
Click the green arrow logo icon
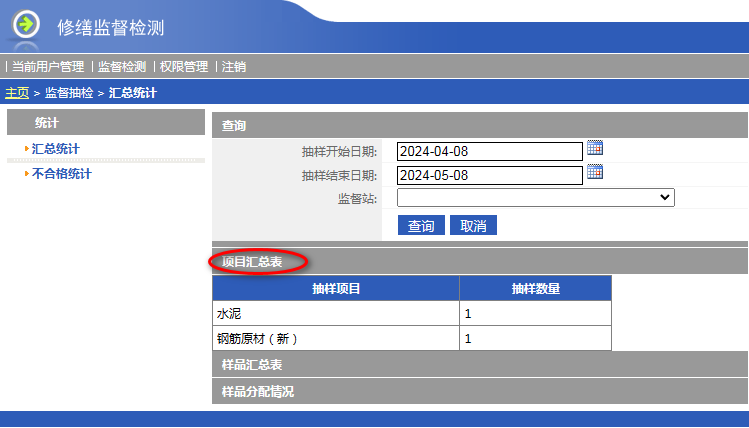tap(26, 25)
